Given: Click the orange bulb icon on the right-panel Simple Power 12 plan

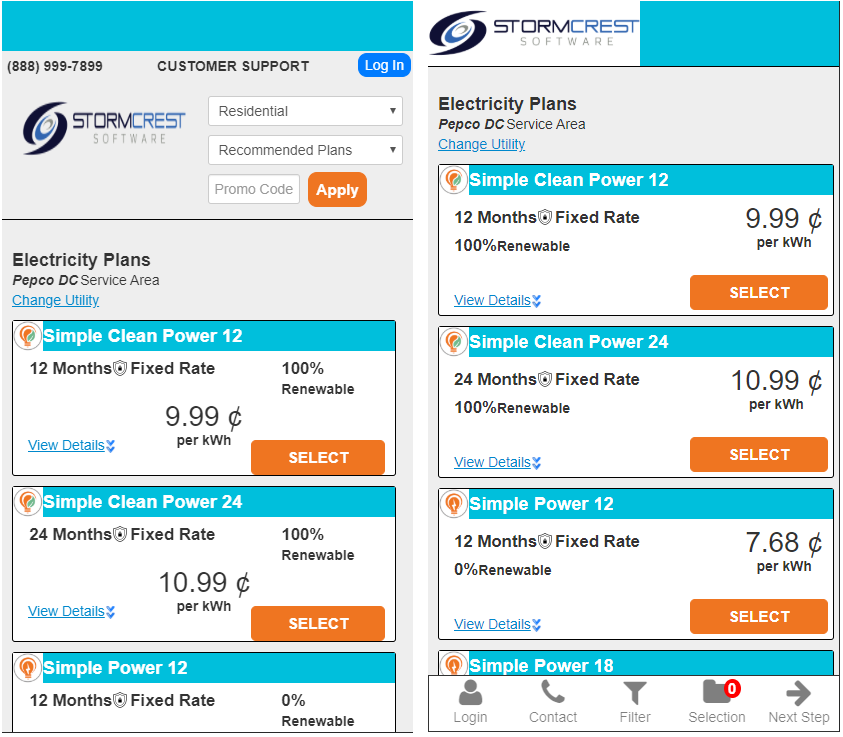Looking at the screenshot, I should 454,504.
